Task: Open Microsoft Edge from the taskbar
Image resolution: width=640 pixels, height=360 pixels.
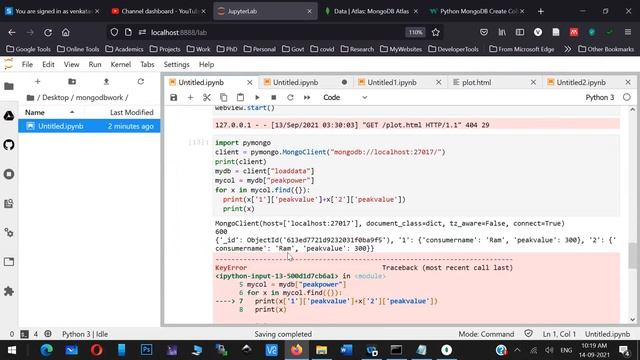Action: [47, 350]
